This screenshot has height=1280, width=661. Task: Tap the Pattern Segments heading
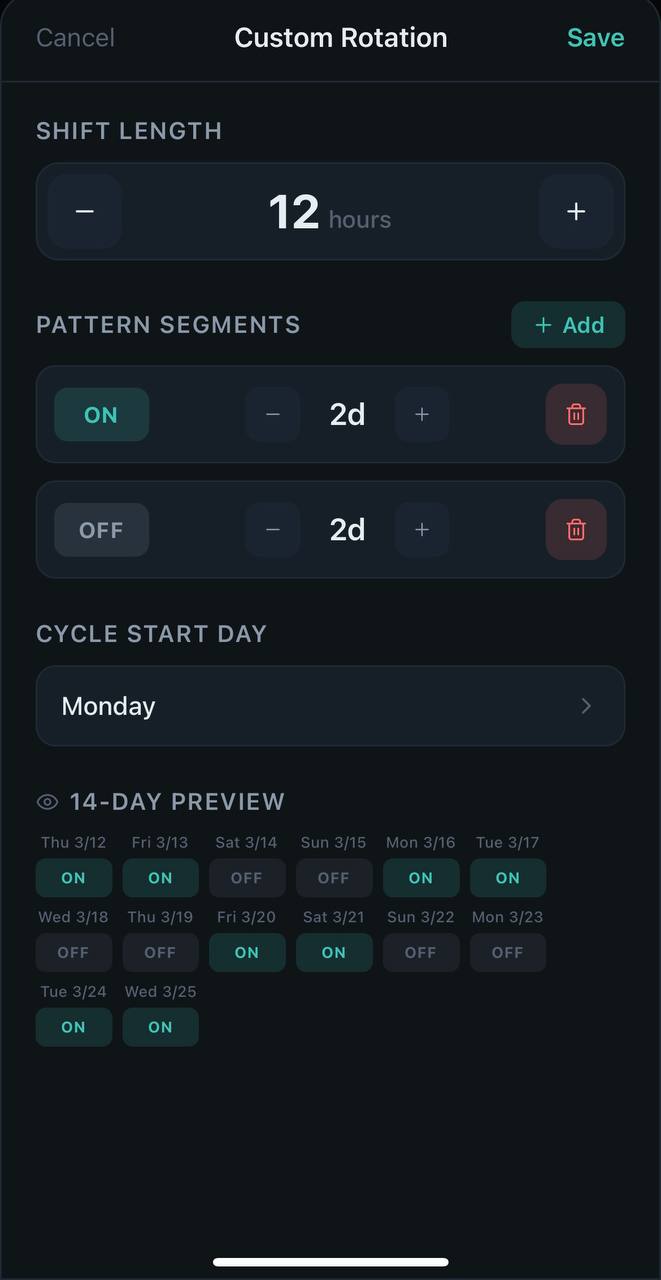click(168, 324)
